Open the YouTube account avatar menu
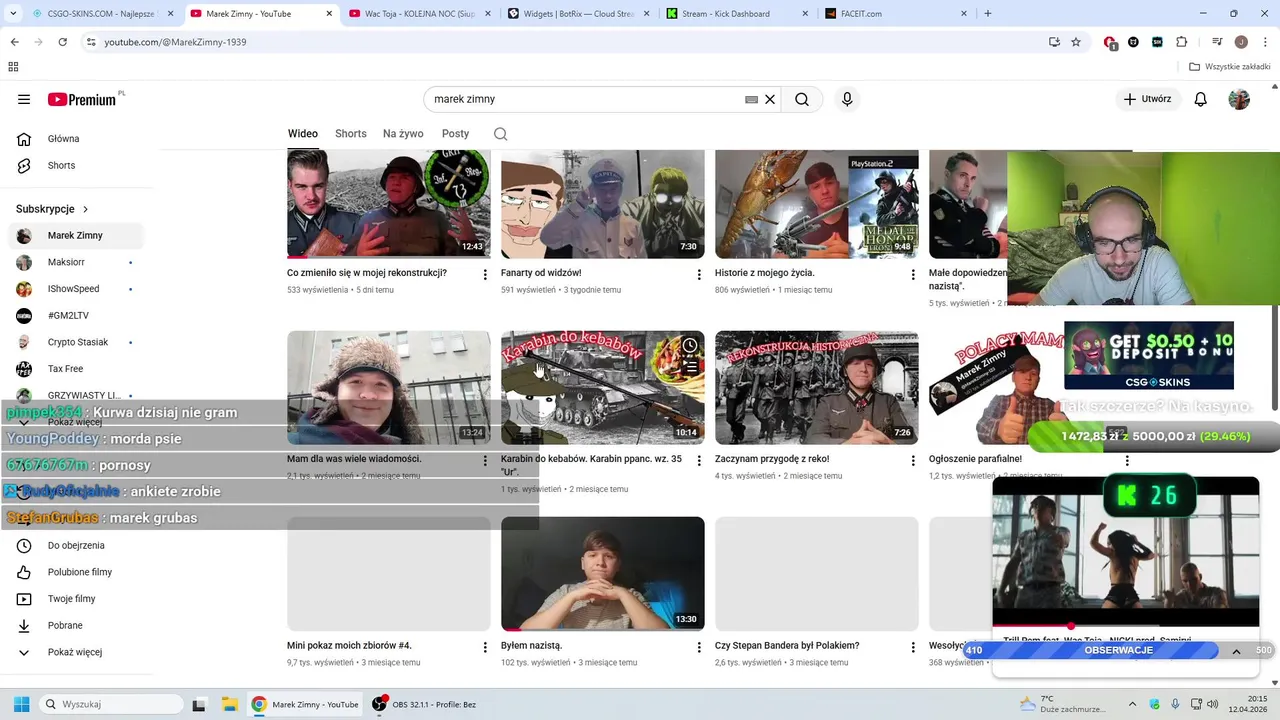This screenshot has height=720, width=1280. (1239, 99)
